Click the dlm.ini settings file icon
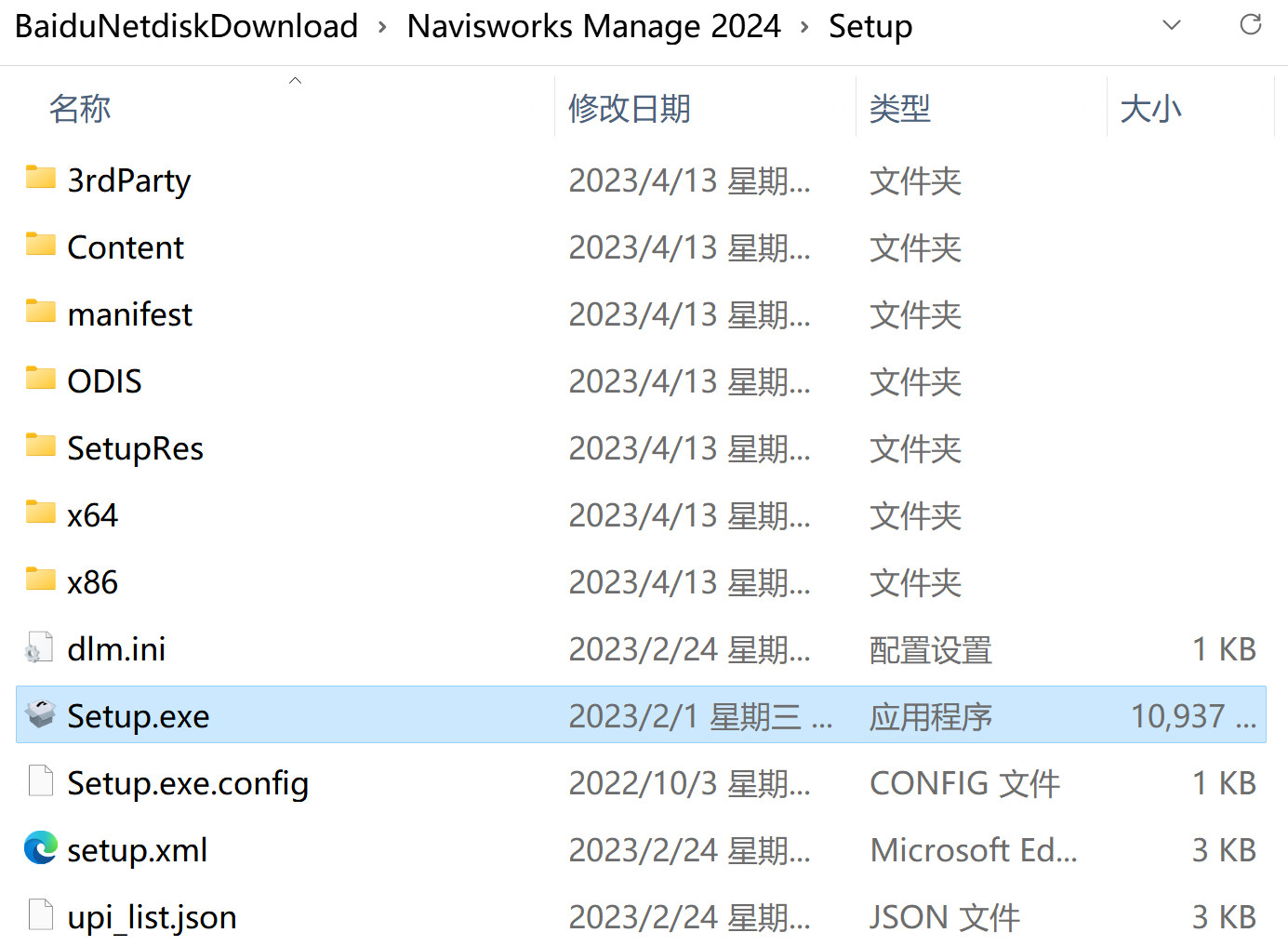1288x946 pixels. click(39, 647)
